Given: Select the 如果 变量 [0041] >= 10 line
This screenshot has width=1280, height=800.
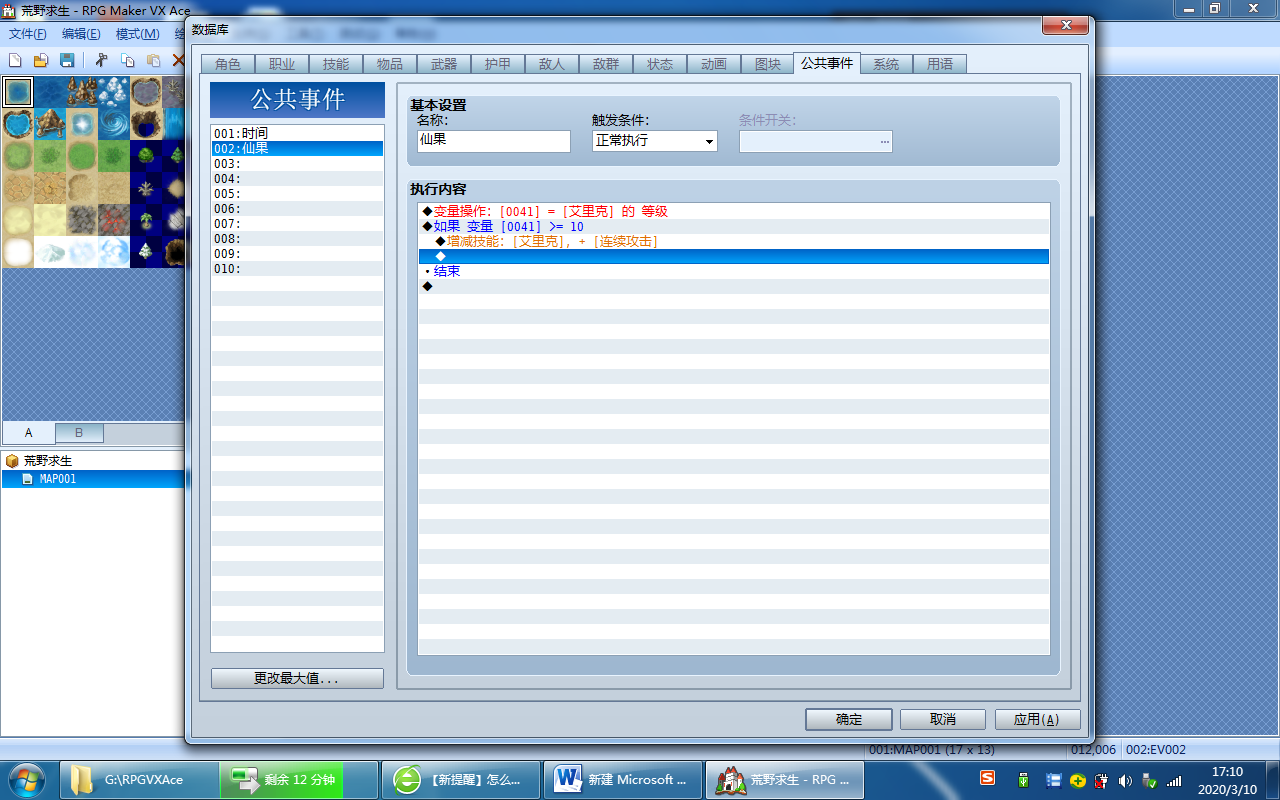Looking at the screenshot, I should [x=734, y=227].
